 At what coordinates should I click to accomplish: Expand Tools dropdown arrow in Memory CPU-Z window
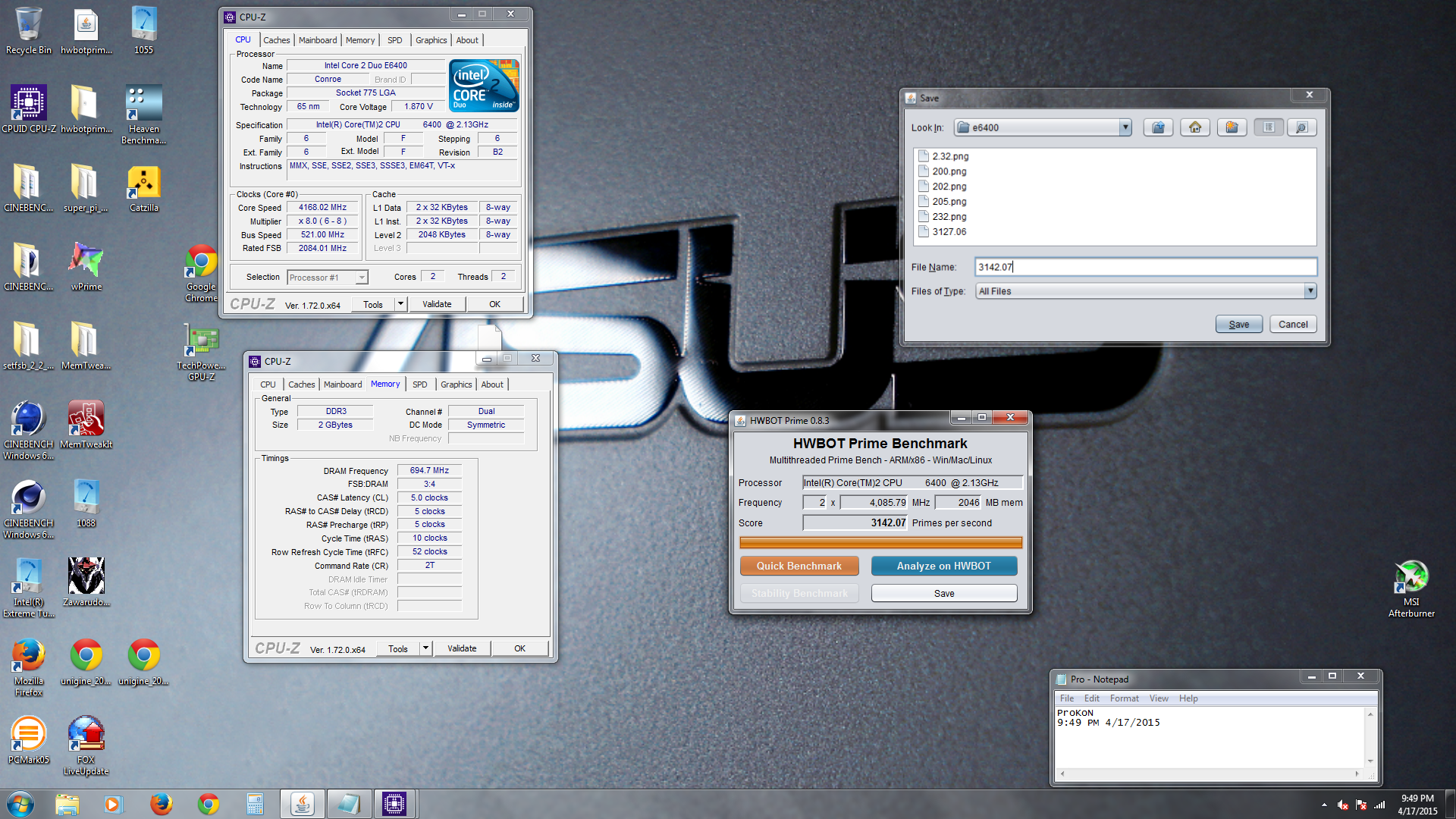425,648
